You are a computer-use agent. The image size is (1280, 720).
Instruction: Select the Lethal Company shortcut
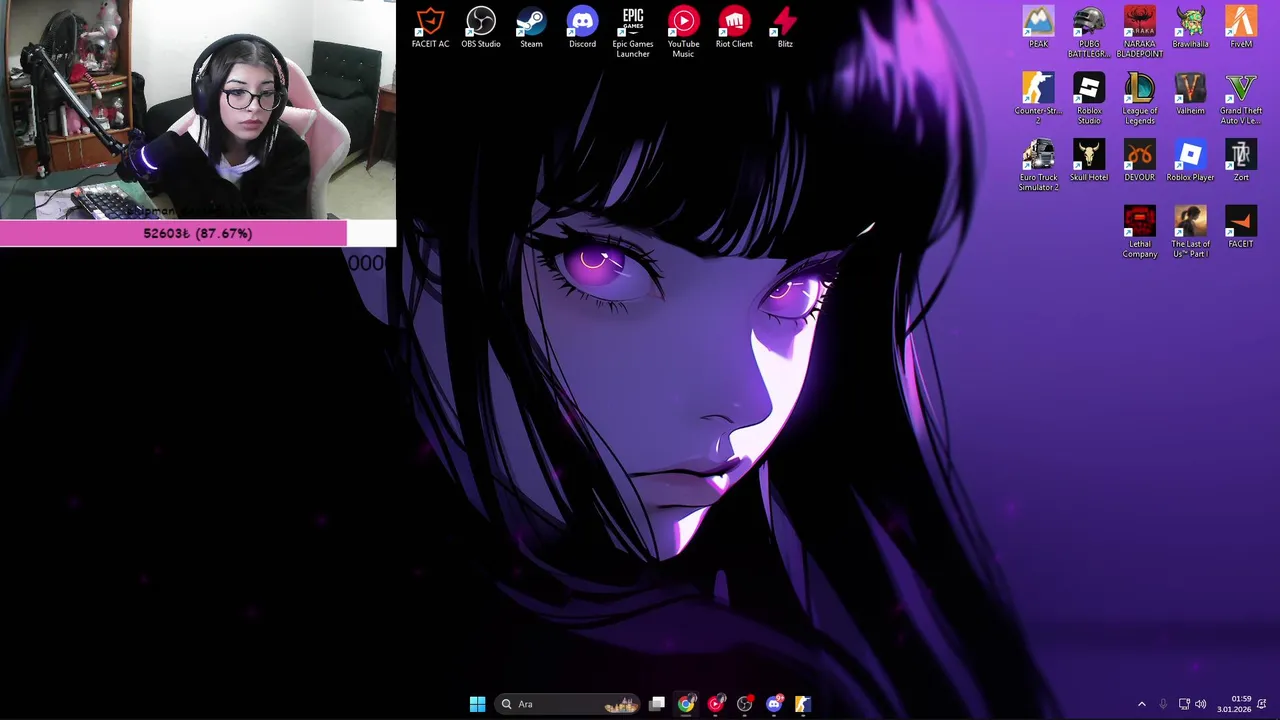(1140, 232)
